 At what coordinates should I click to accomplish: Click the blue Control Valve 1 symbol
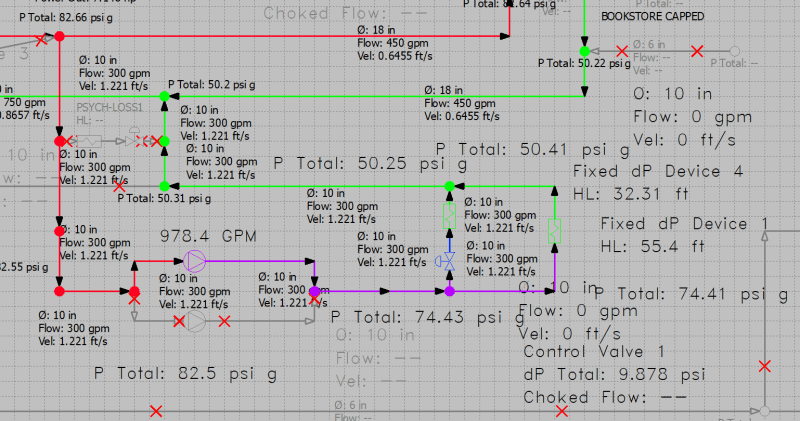coord(447,261)
